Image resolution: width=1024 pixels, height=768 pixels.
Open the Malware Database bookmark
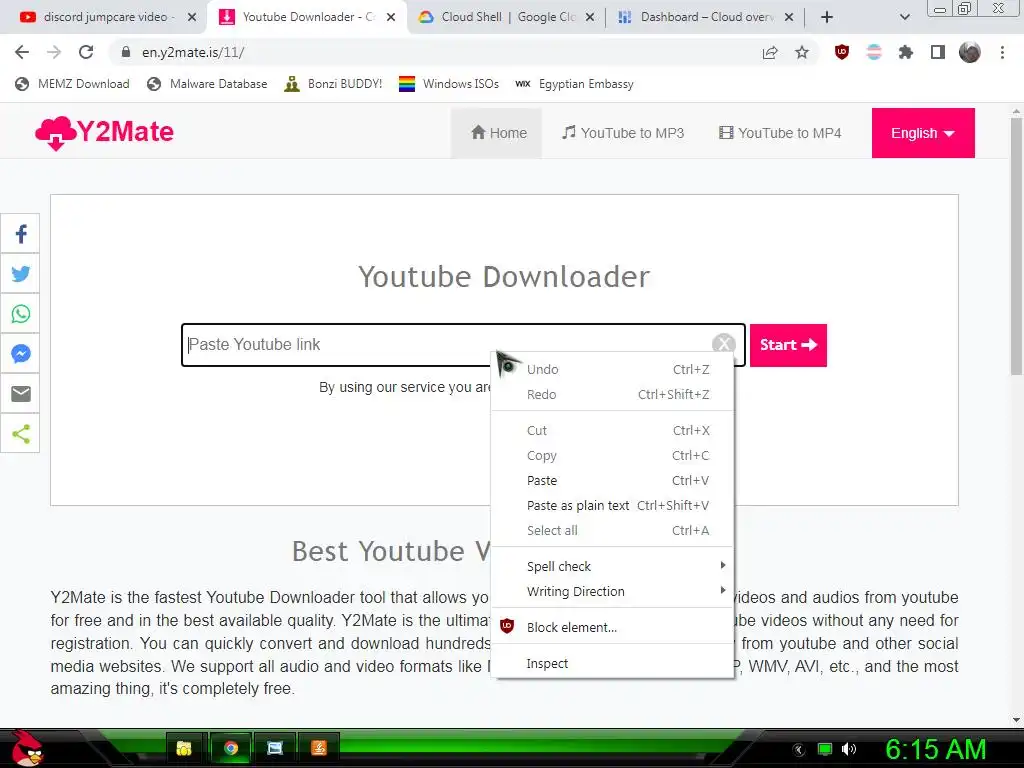tap(207, 84)
